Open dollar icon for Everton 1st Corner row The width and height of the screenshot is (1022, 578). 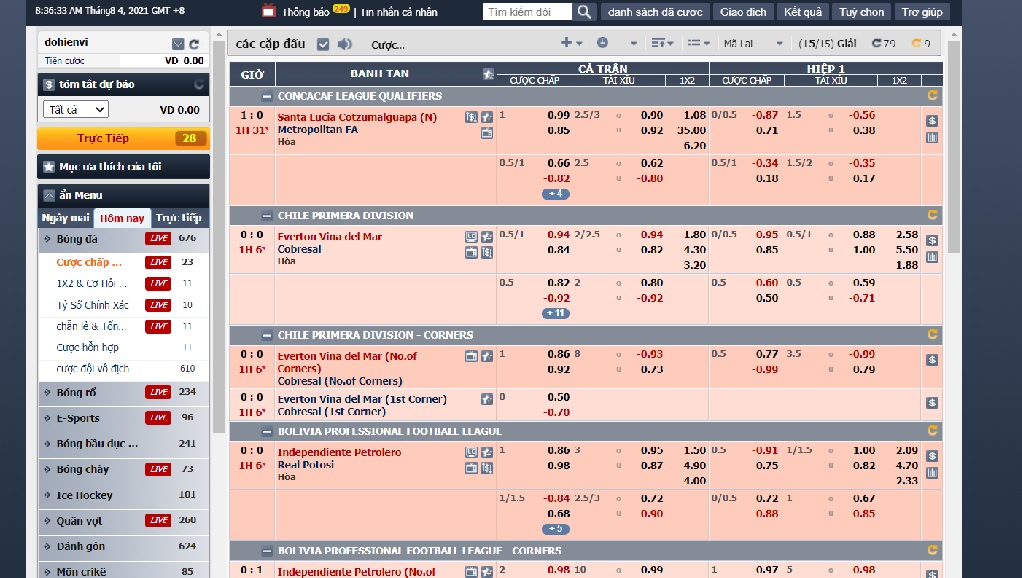tap(932, 403)
